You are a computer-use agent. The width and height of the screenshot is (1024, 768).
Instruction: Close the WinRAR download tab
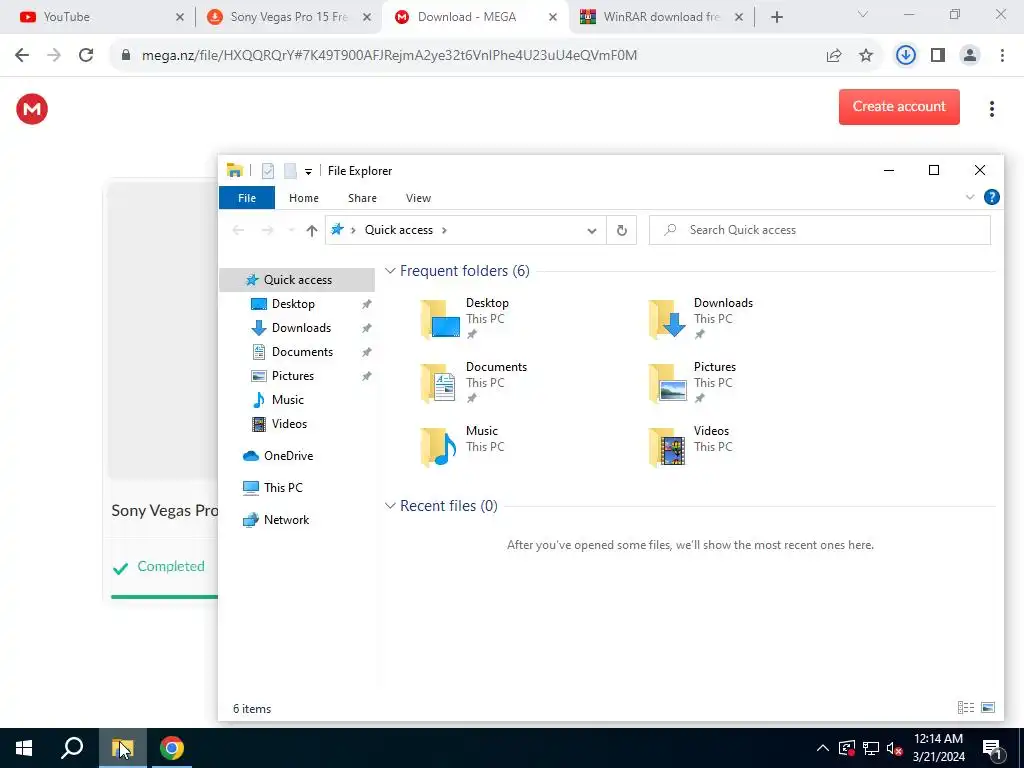[x=739, y=17]
